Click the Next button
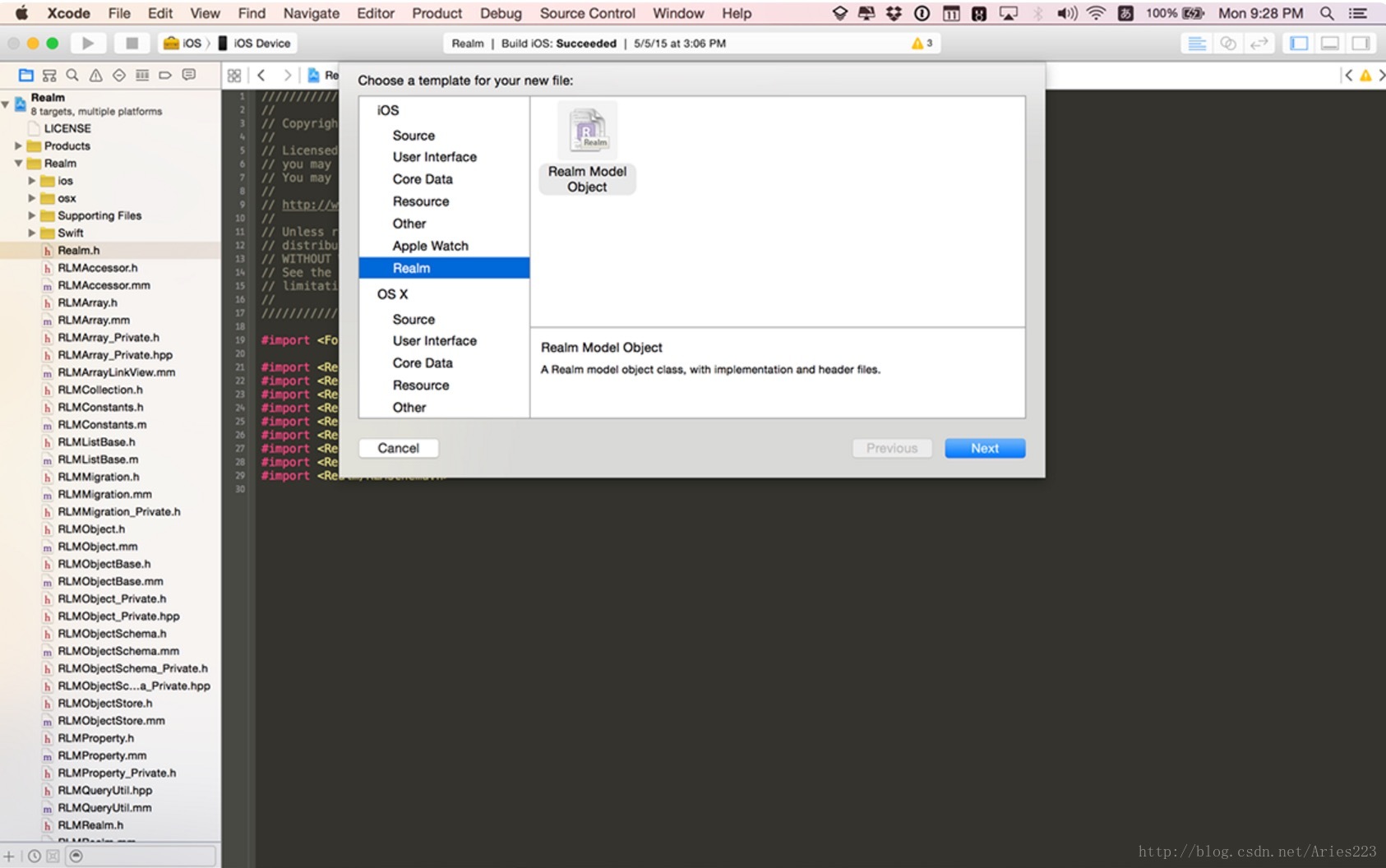This screenshot has width=1386, height=868. (x=985, y=448)
